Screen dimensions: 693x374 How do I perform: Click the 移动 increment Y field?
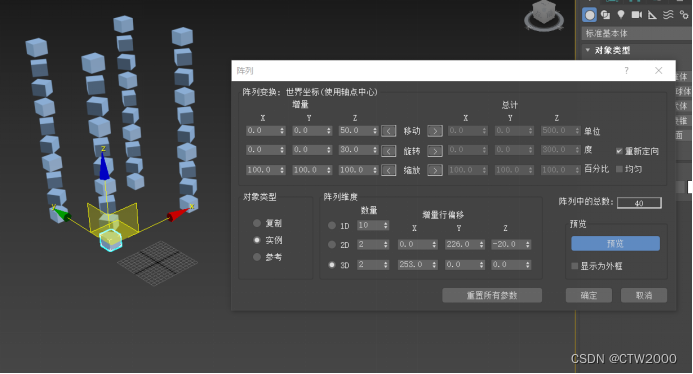308,131
